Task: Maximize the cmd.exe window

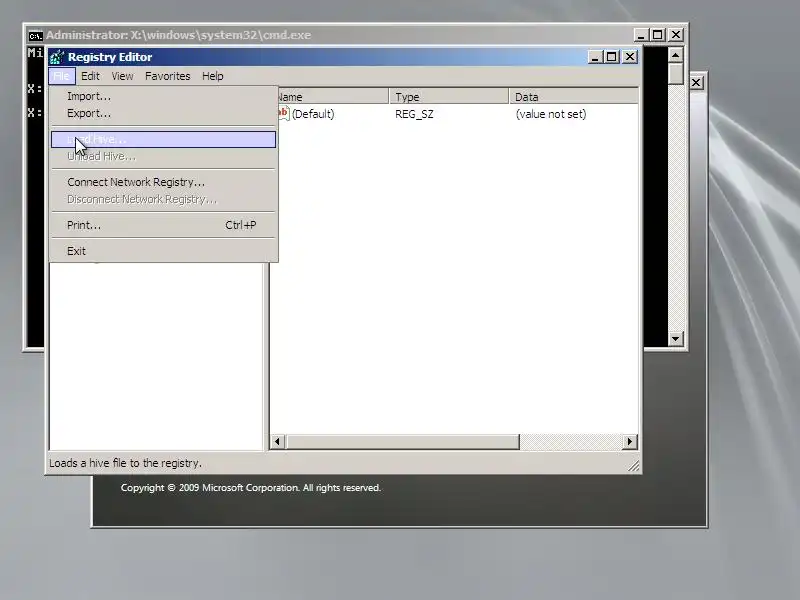Action: (x=658, y=35)
